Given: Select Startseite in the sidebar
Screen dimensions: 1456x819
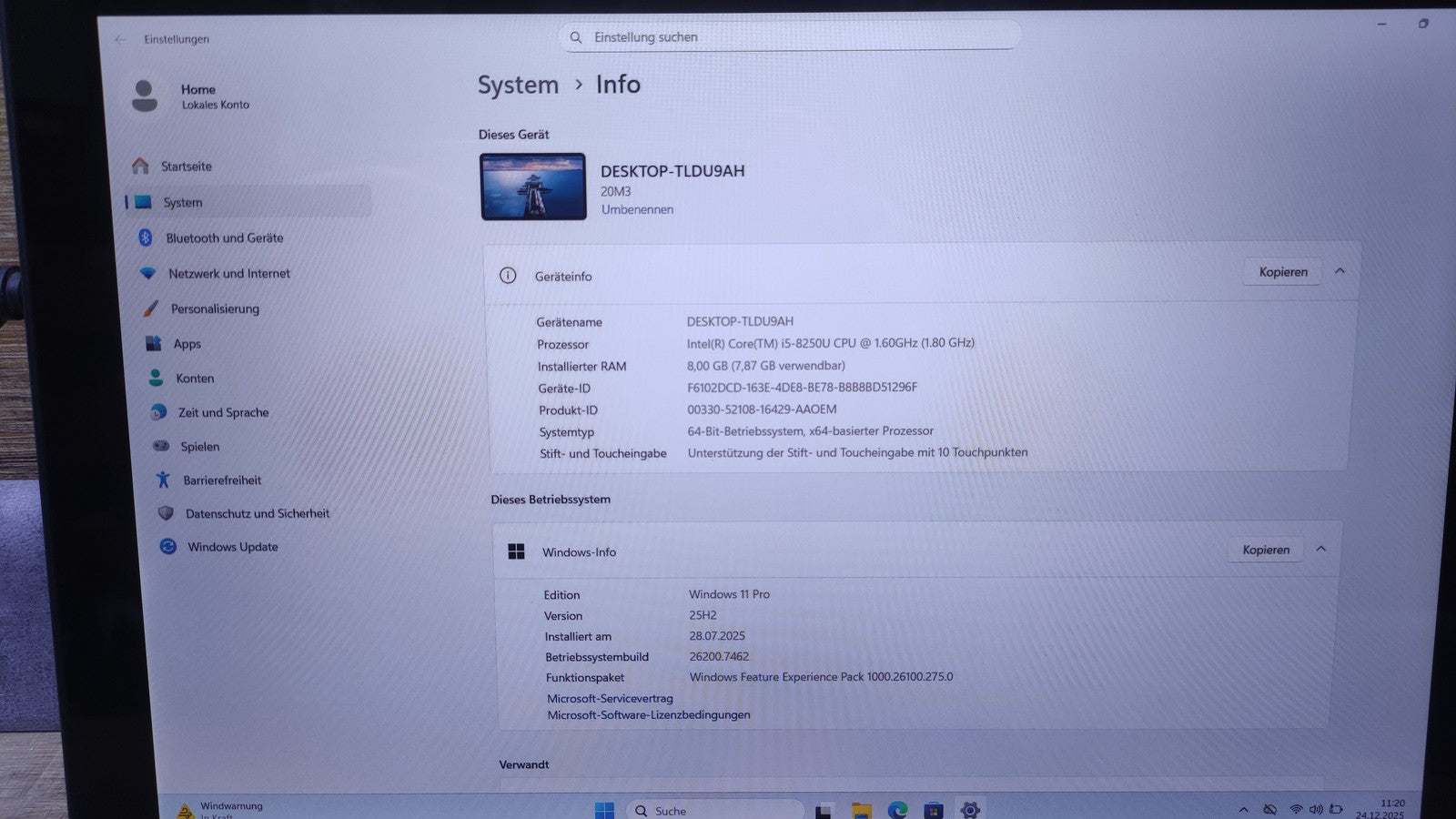Looking at the screenshot, I should pyautogui.click(x=248, y=167).
